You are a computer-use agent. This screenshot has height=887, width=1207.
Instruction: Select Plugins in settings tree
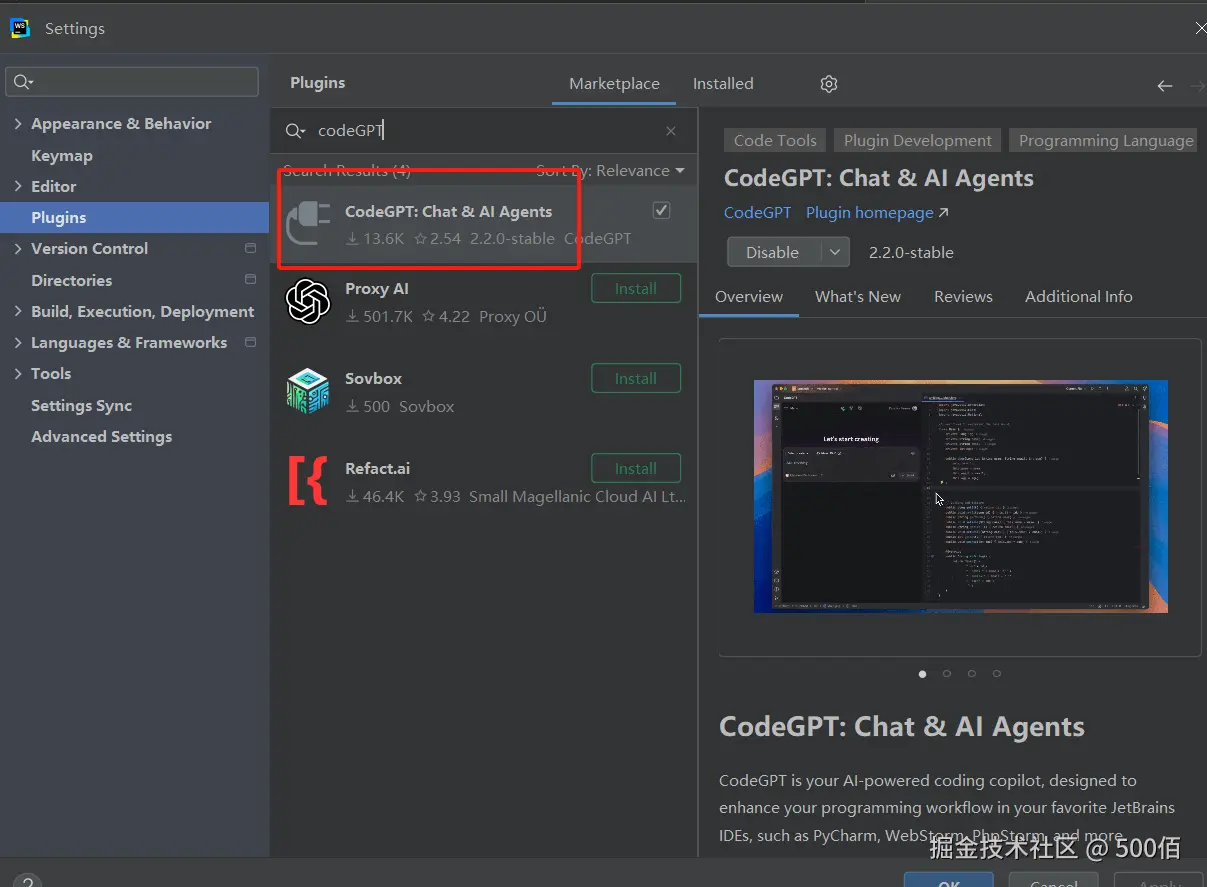[x=135, y=217]
